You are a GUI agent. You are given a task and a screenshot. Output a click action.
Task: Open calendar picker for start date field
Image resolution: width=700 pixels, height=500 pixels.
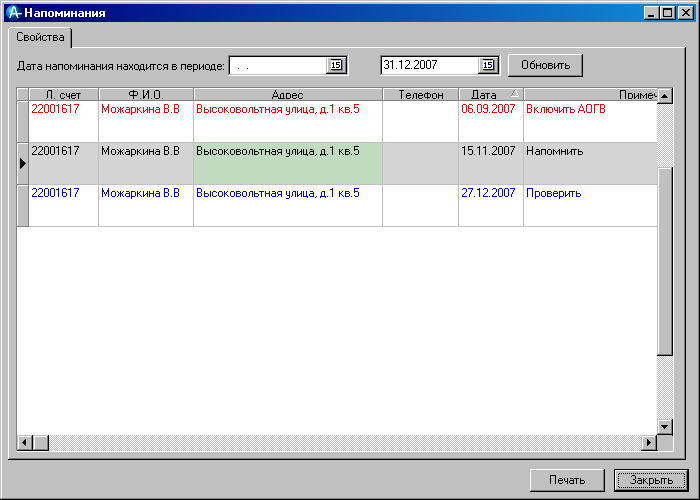click(336, 65)
